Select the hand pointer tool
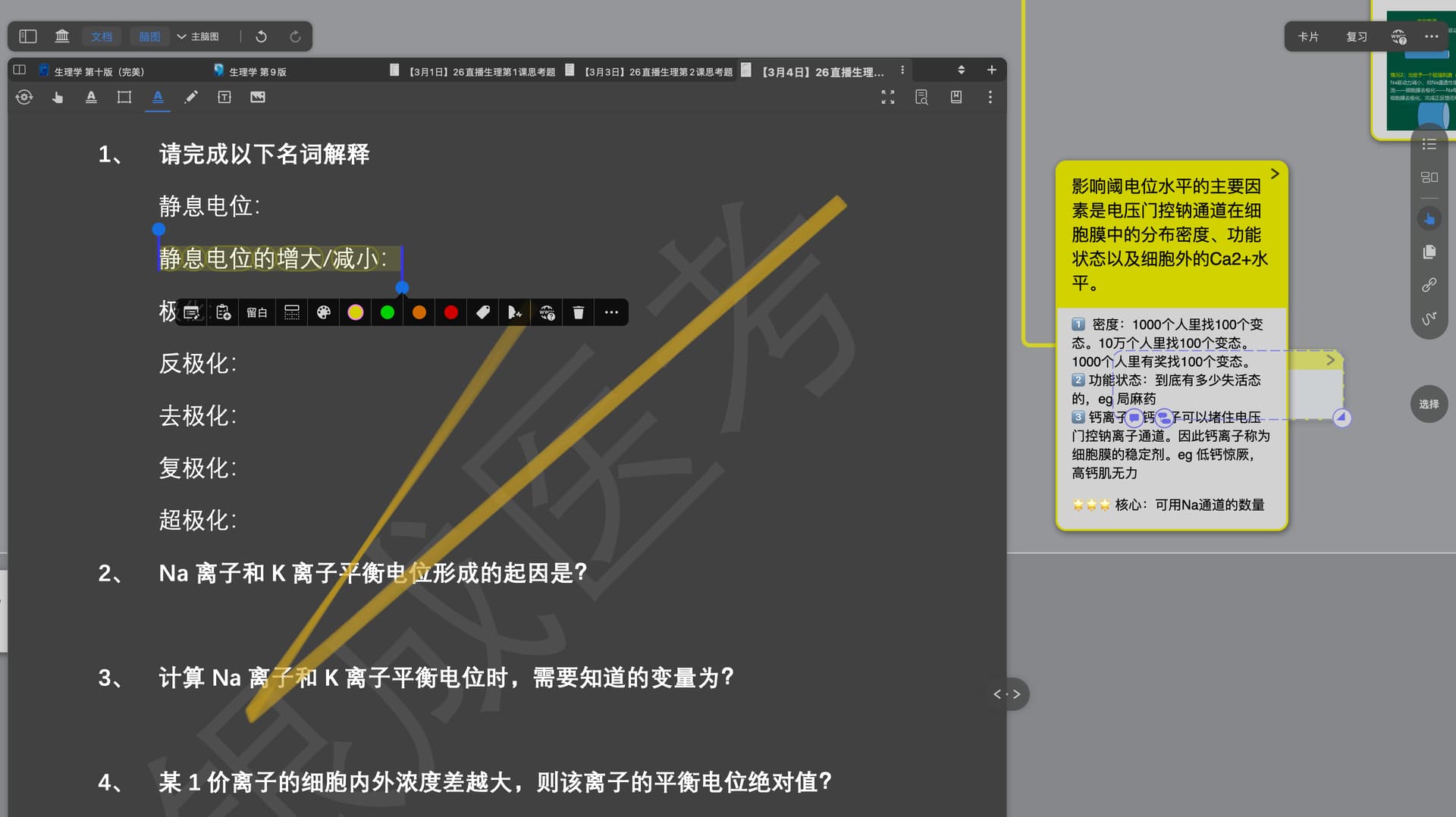Image resolution: width=1456 pixels, height=817 pixels. 58,97
